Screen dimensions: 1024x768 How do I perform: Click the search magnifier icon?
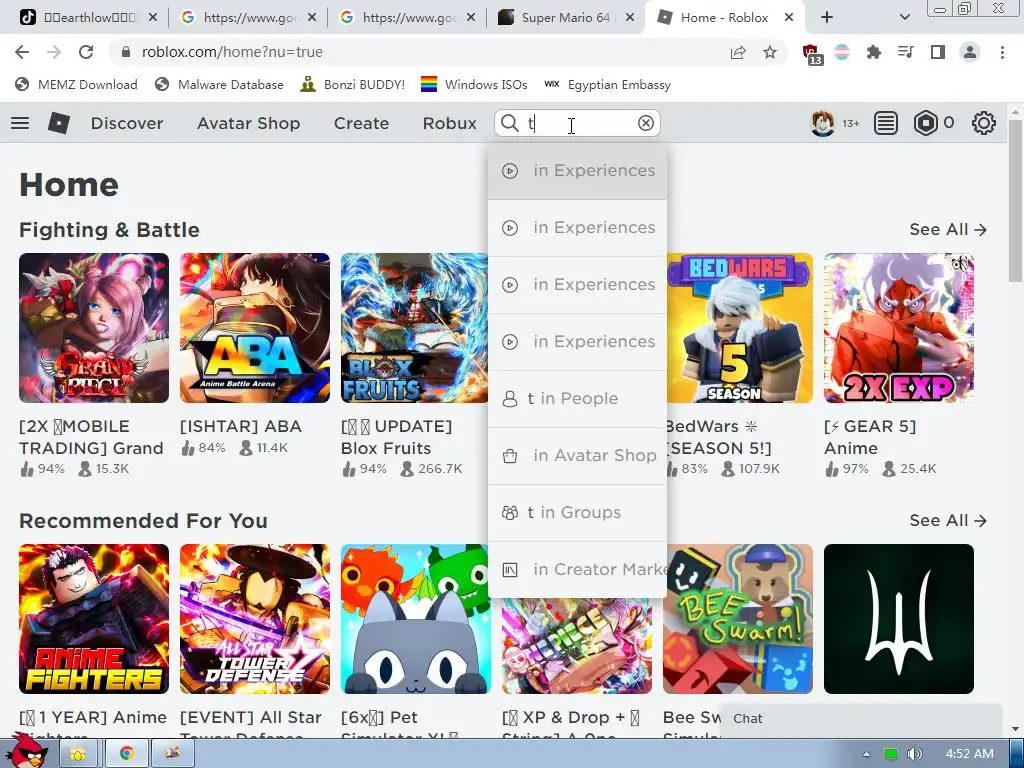tap(509, 123)
